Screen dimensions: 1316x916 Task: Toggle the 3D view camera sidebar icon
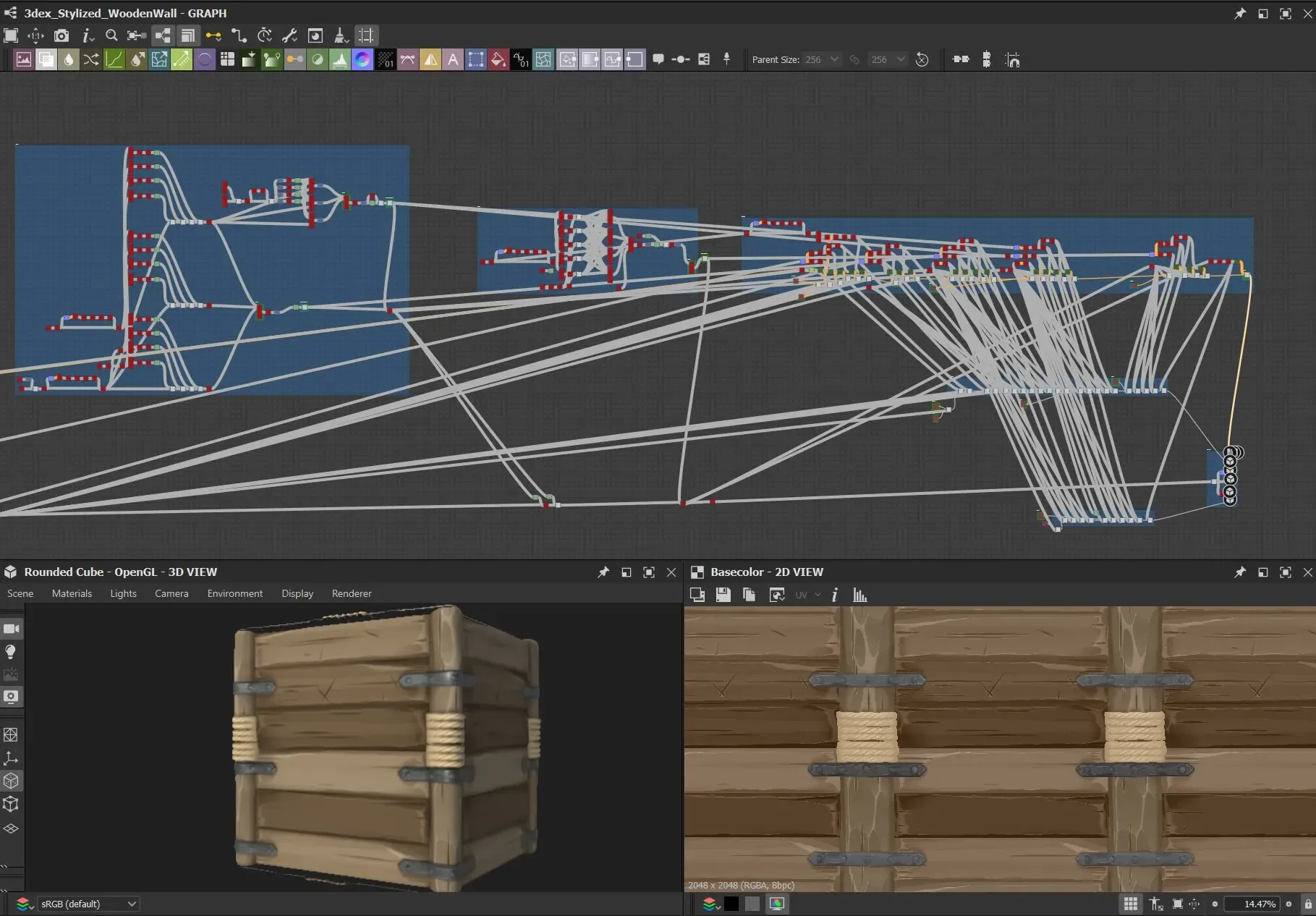[x=12, y=629]
